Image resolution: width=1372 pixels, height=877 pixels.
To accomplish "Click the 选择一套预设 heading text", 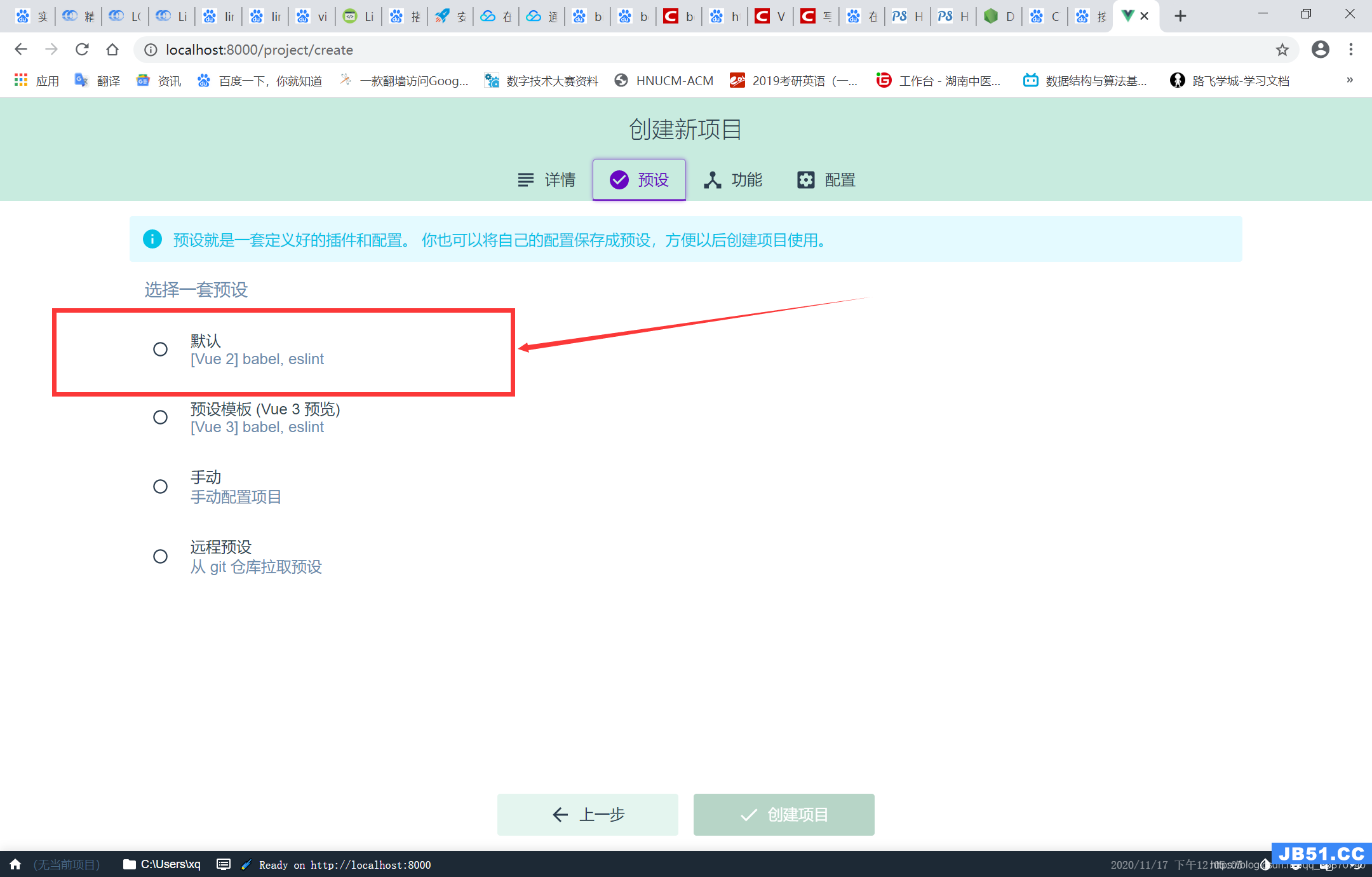I will (x=196, y=290).
